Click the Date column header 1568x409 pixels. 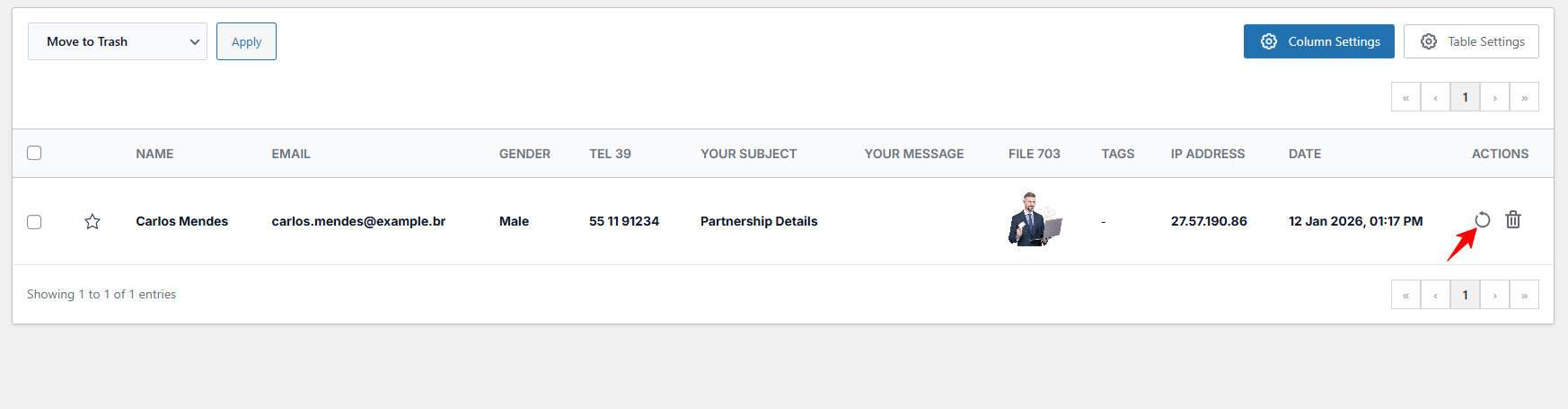point(1304,154)
